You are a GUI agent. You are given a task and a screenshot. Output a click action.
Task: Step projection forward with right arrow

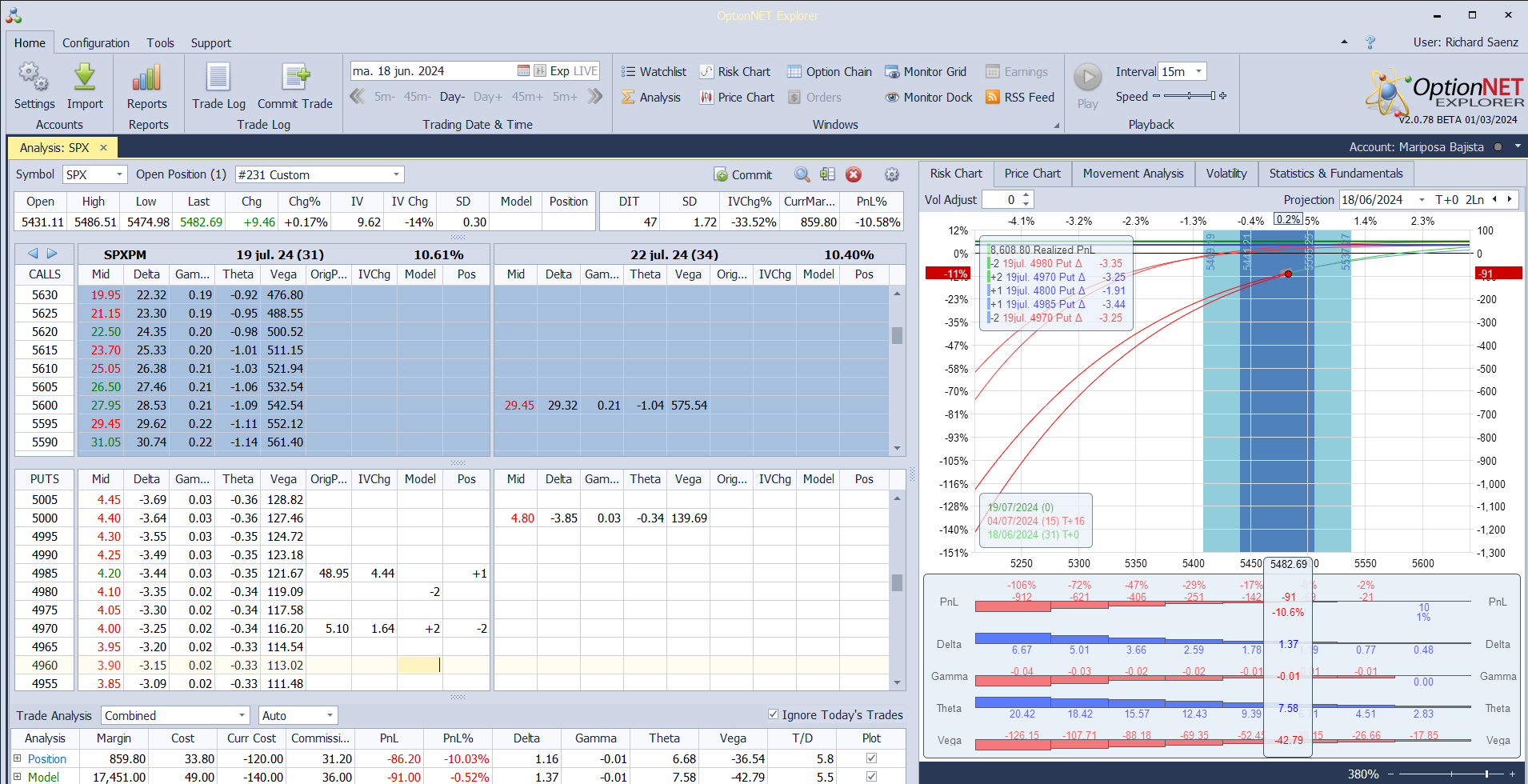pyautogui.click(x=1510, y=199)
